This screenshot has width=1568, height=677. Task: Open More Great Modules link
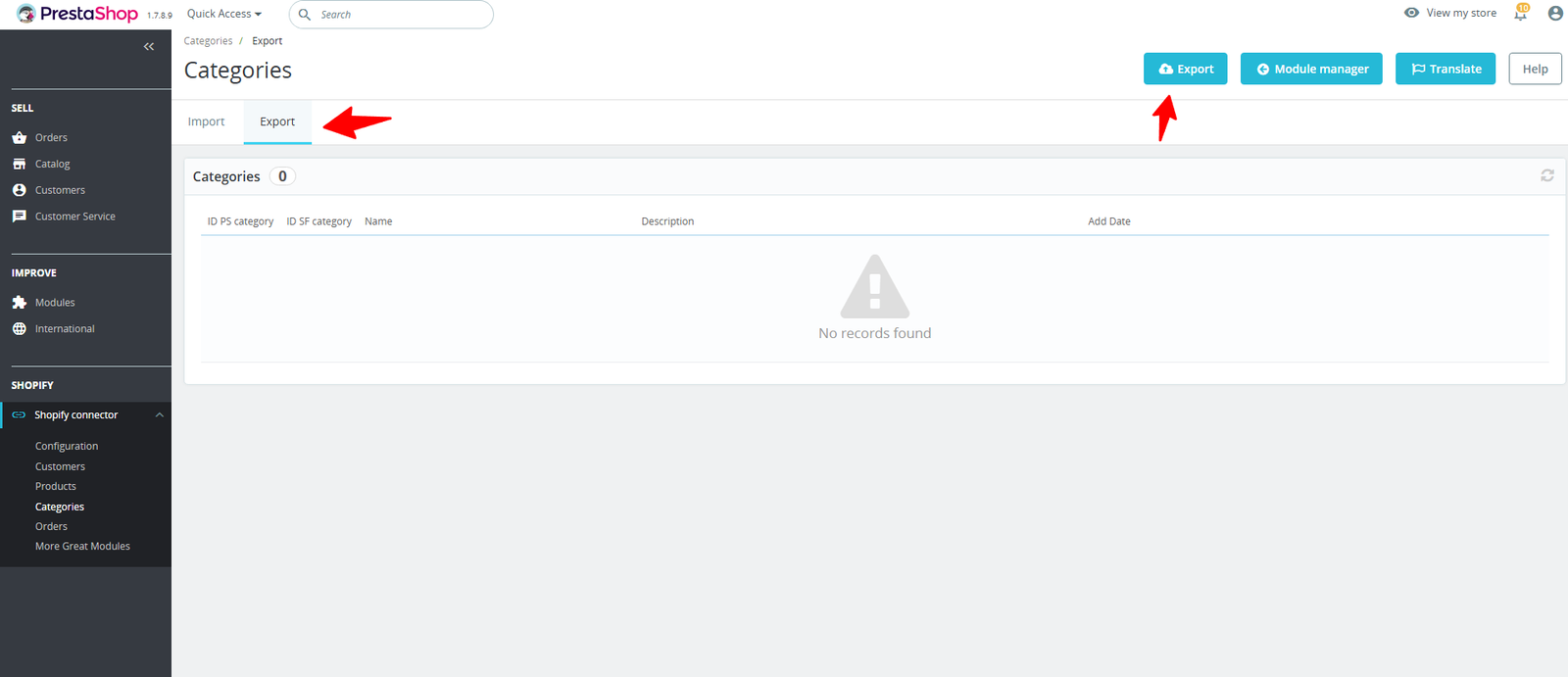pos(82,547)
